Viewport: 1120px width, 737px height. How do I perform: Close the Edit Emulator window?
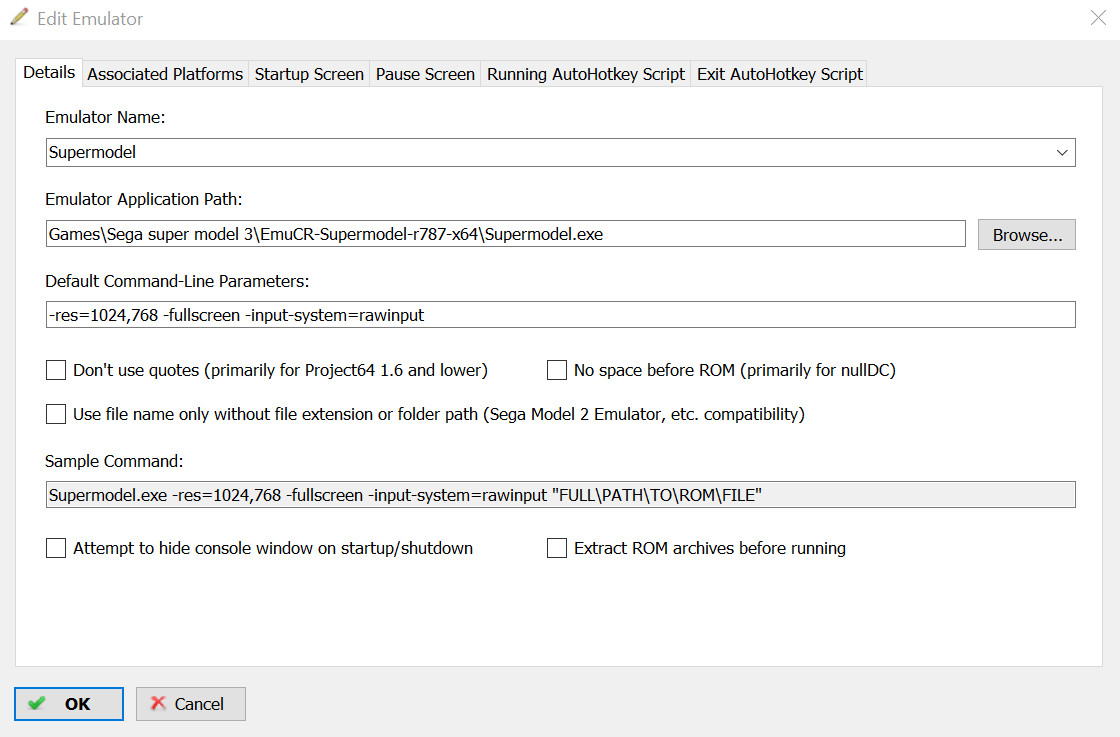click(1099, 18)
